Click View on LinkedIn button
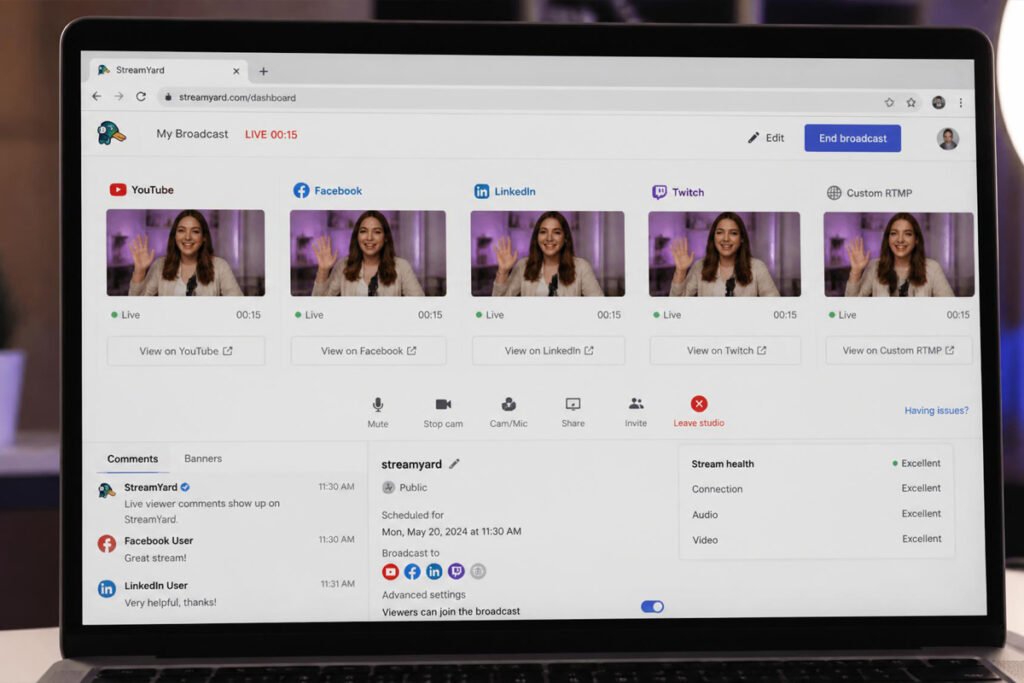Viewport: 1024px width, 683px height. tap(549, 351)
